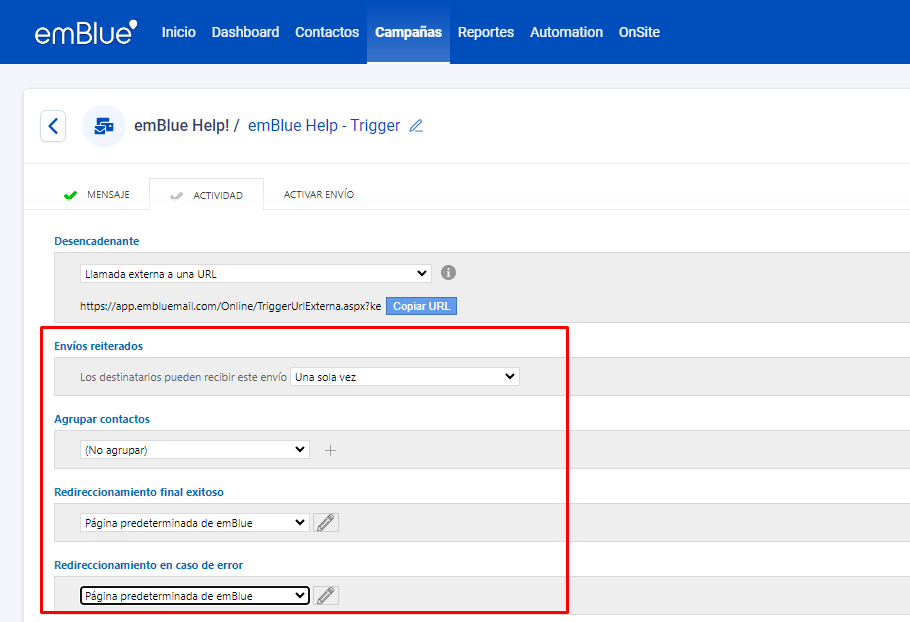Click the Los destinatarios pueden recibir este envío label
The height and width of the screenshot is (622, 910).
coord(183,377)
